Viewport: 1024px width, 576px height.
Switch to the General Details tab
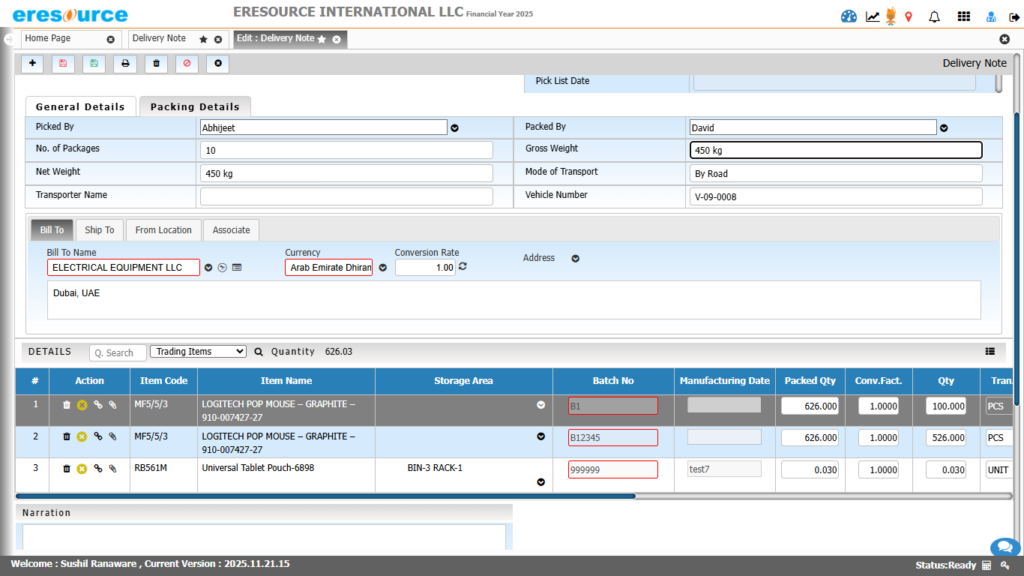pyautogui.click(x=80, y=106)
